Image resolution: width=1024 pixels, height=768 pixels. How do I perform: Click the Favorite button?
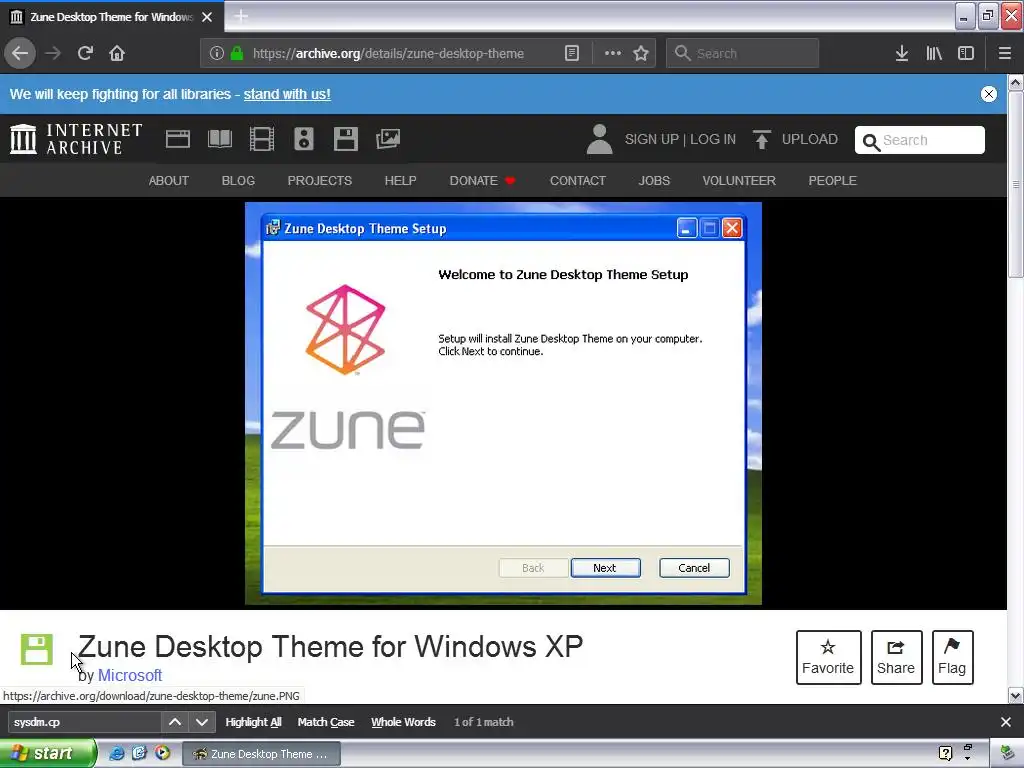click(x=828, y=657)
